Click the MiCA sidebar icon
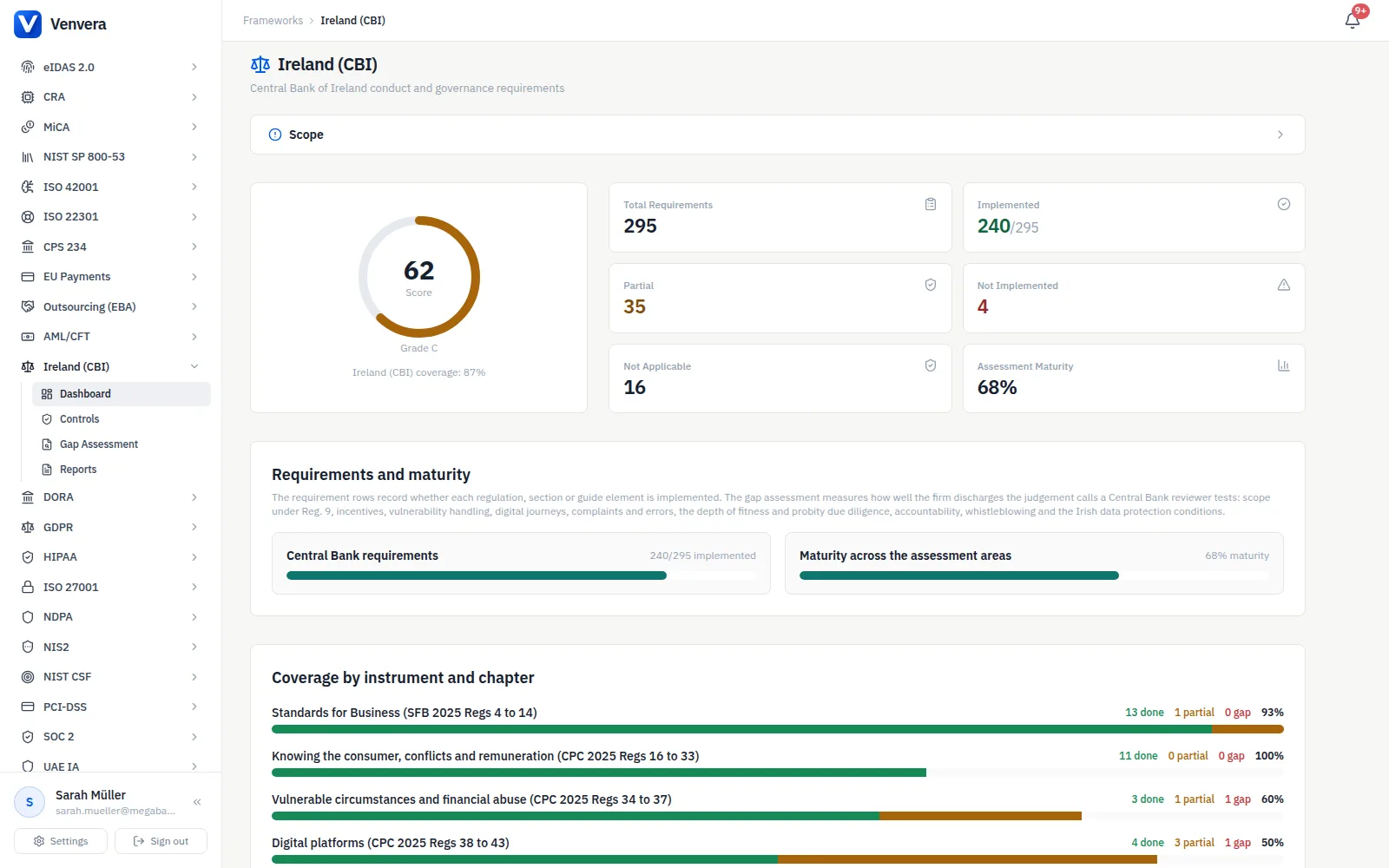Image resolution: width=1389 pixels, height=868 pixels. (28, 127)
